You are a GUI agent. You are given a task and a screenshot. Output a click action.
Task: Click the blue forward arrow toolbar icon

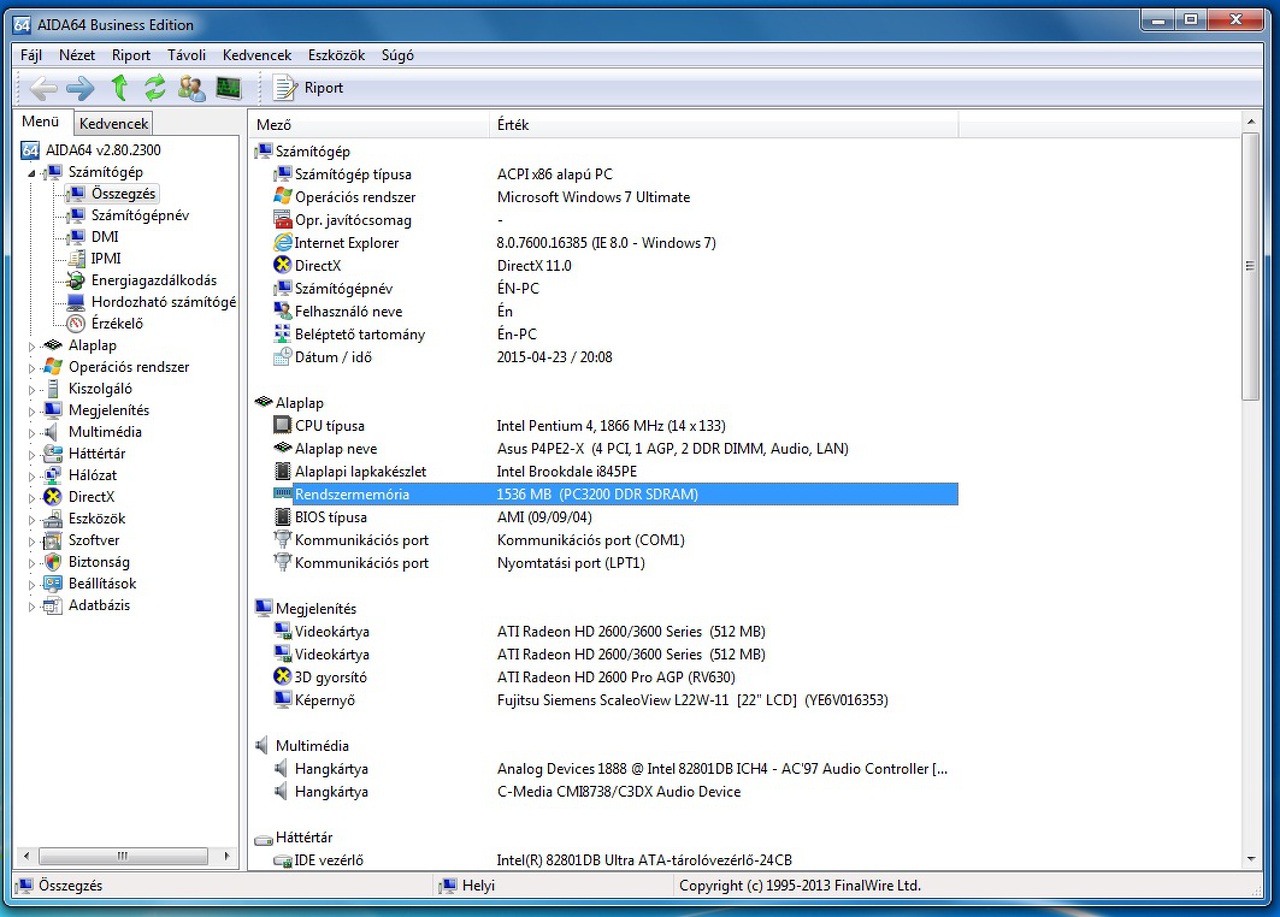[x=80, y=88]
